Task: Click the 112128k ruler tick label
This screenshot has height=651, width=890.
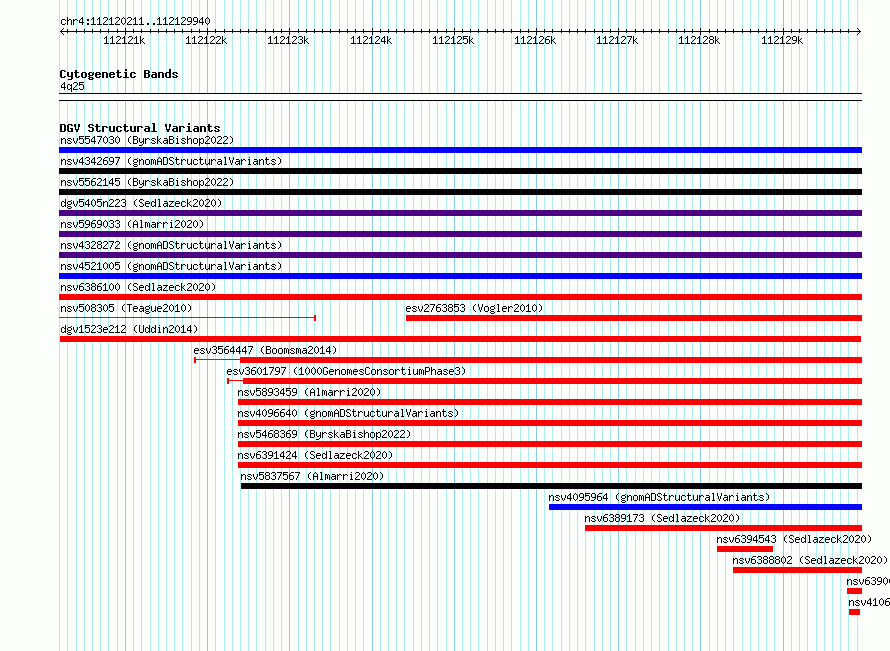Action: (699, 40)
